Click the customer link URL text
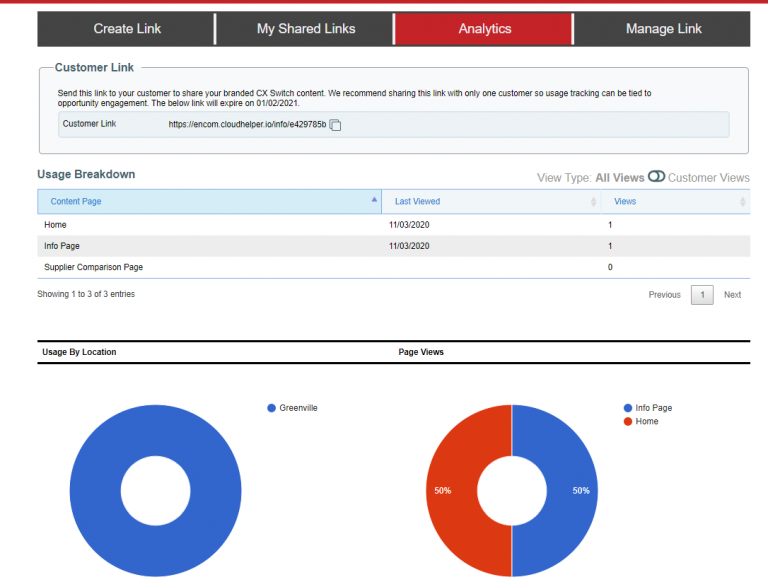Viewport: 768px width, 582px height. pyautogui.click(x=247, y=124)
